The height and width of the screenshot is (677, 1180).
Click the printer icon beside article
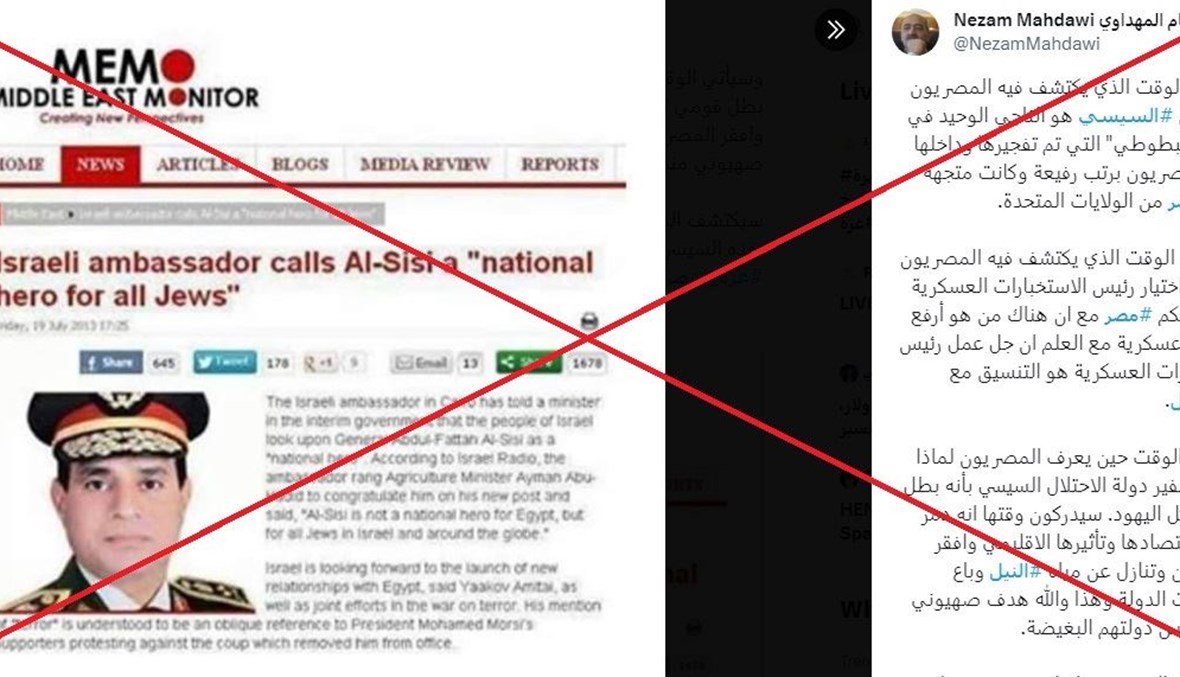click(x=589, y=322)
